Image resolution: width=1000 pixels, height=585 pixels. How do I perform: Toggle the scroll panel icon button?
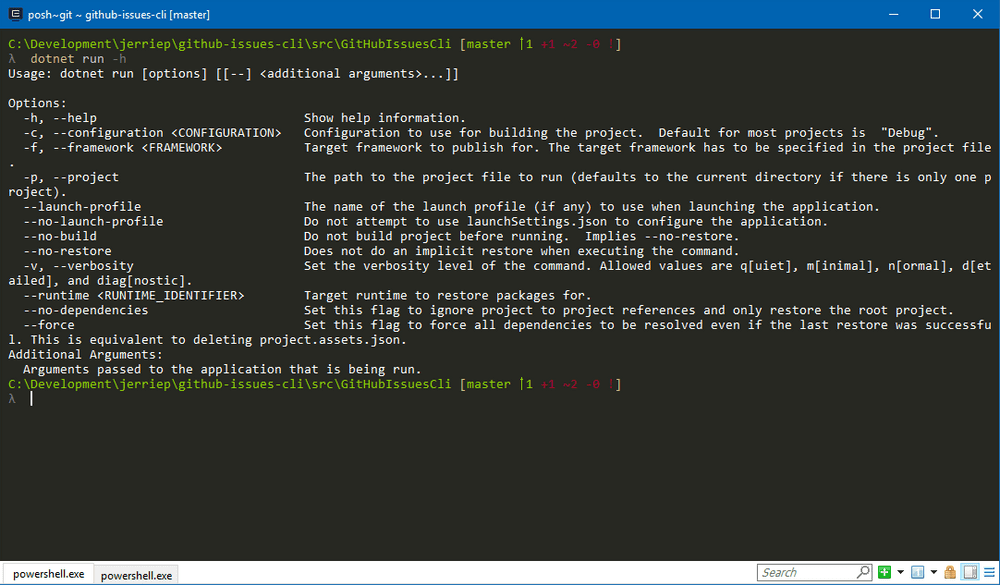(970, 572)
